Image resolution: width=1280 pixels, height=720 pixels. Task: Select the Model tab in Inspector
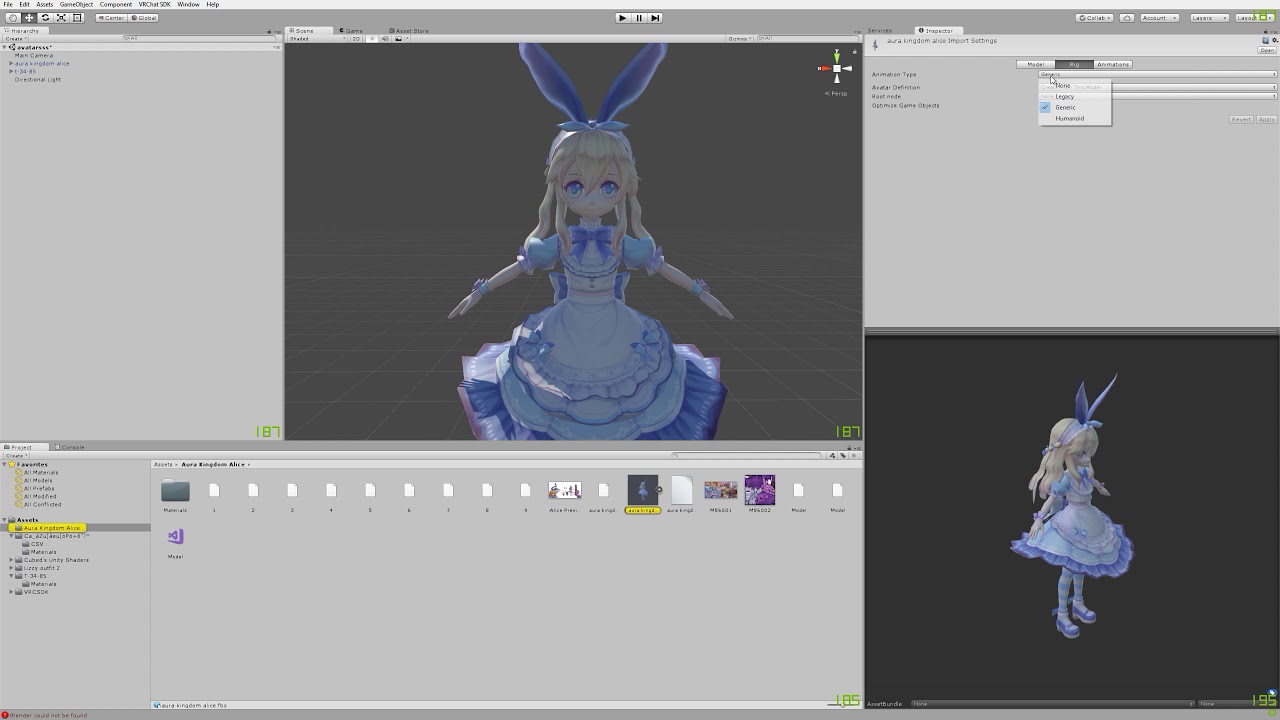pos(1036,65)
